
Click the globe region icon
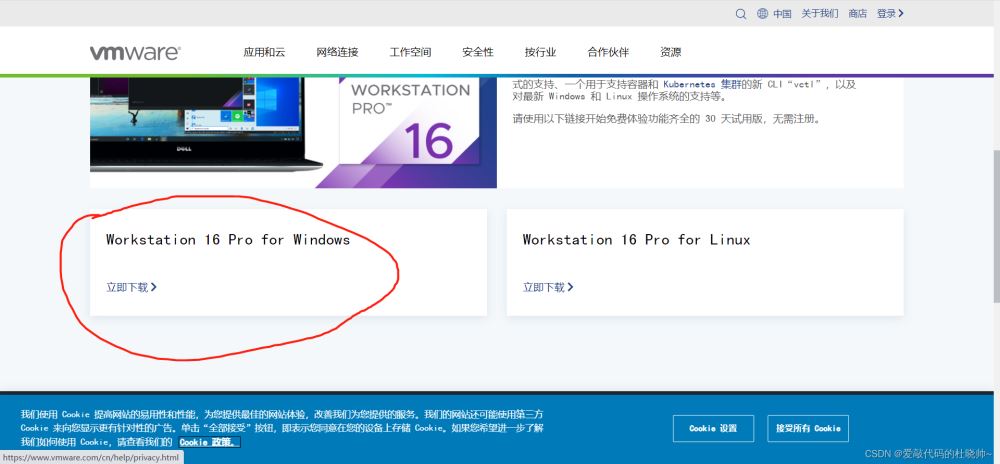[x=762, y=14]
